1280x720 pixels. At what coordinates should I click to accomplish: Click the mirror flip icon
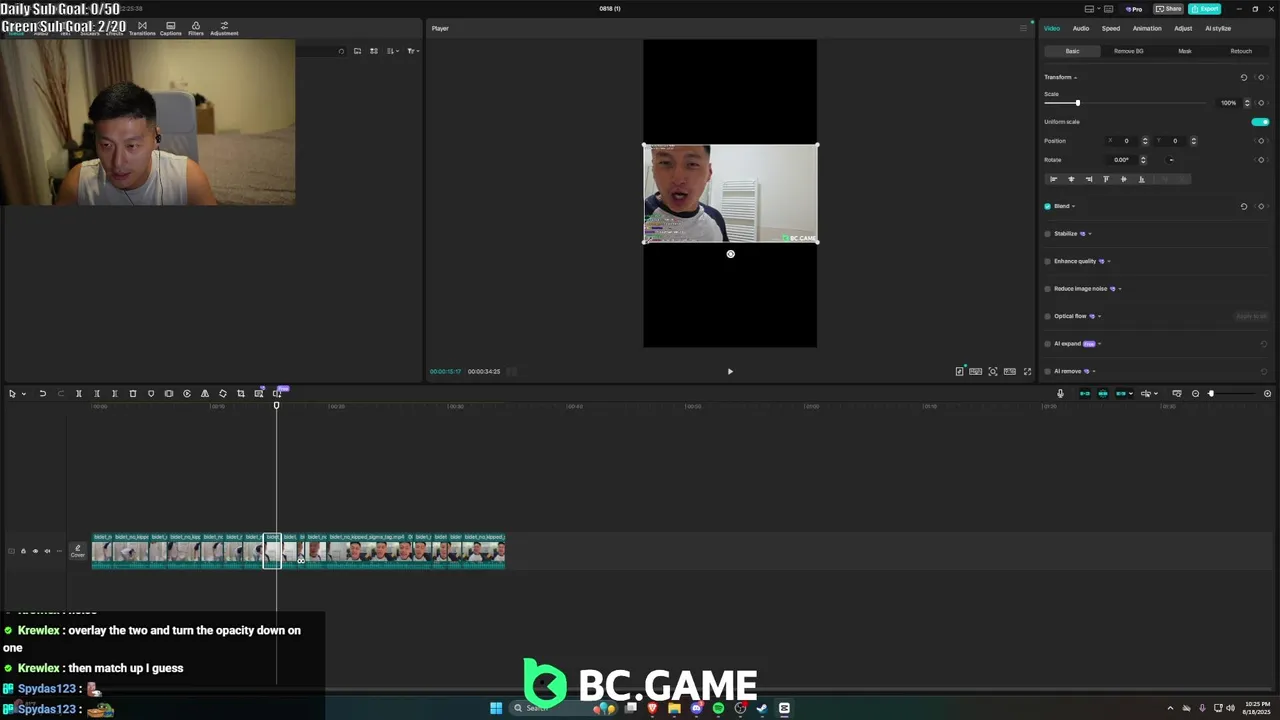205,394
